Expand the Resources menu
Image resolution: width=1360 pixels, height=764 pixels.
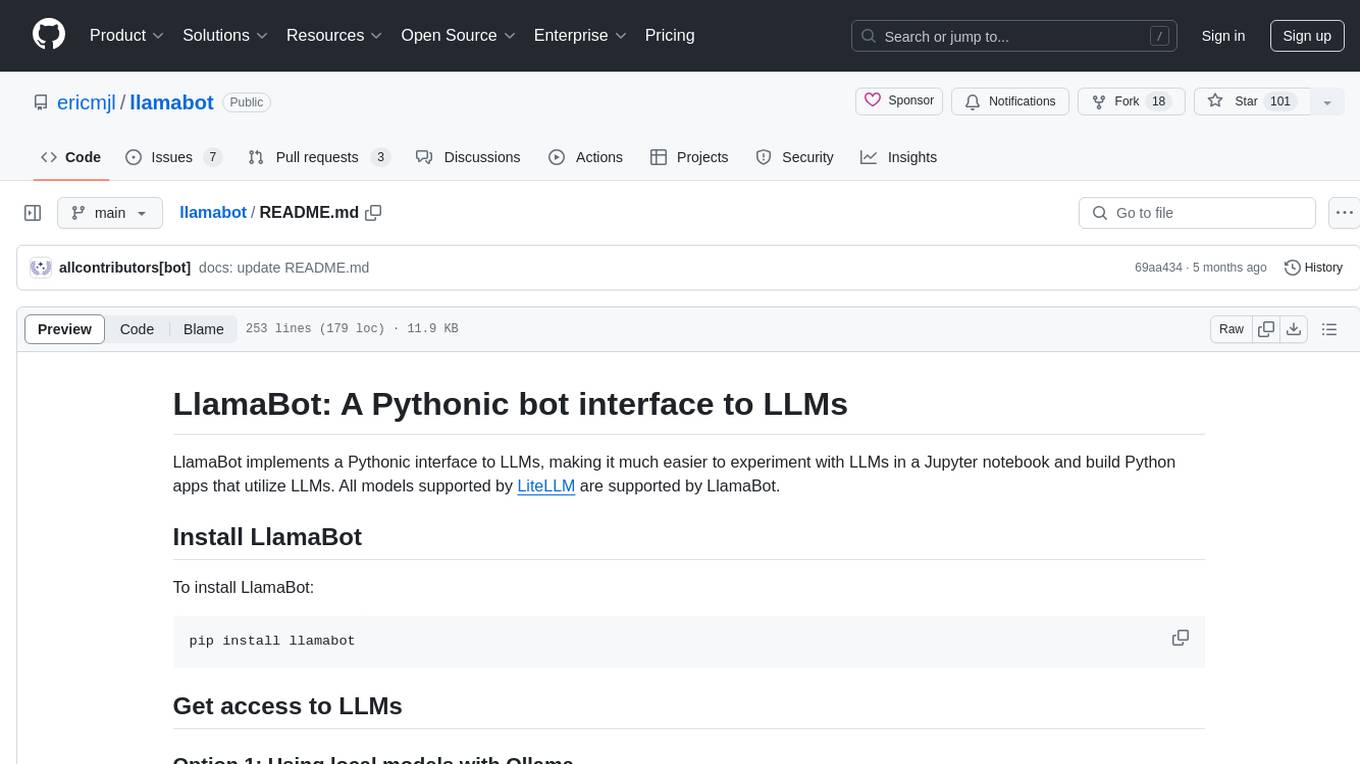(x=335, y=35)
